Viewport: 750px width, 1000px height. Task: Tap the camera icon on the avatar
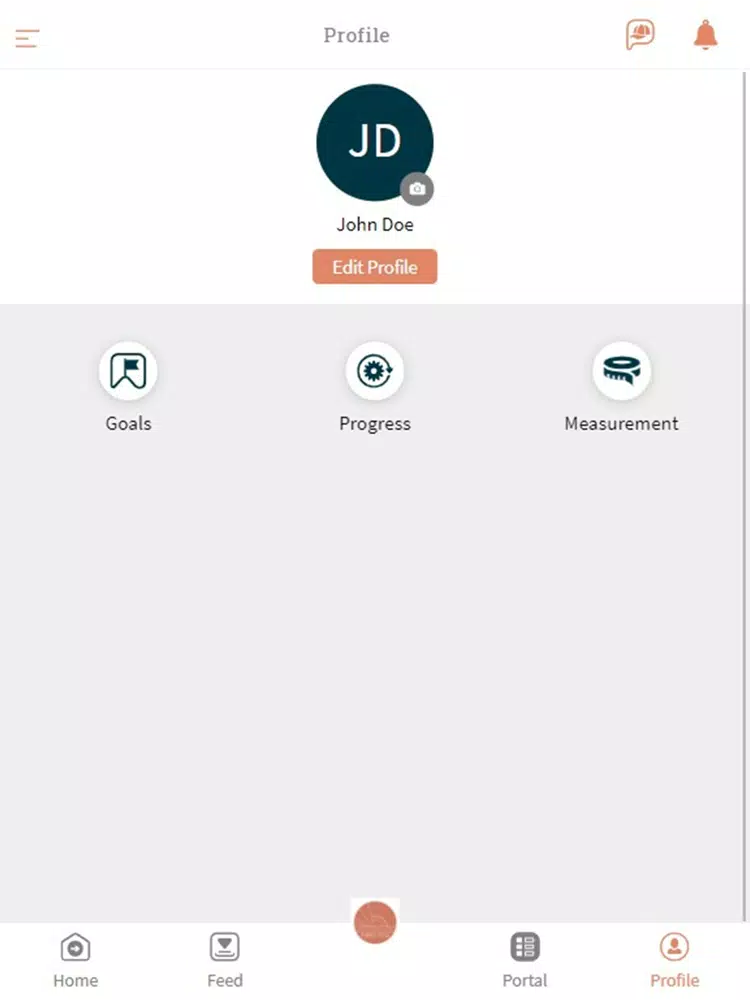pyautogui.click(x=417, y=189)
